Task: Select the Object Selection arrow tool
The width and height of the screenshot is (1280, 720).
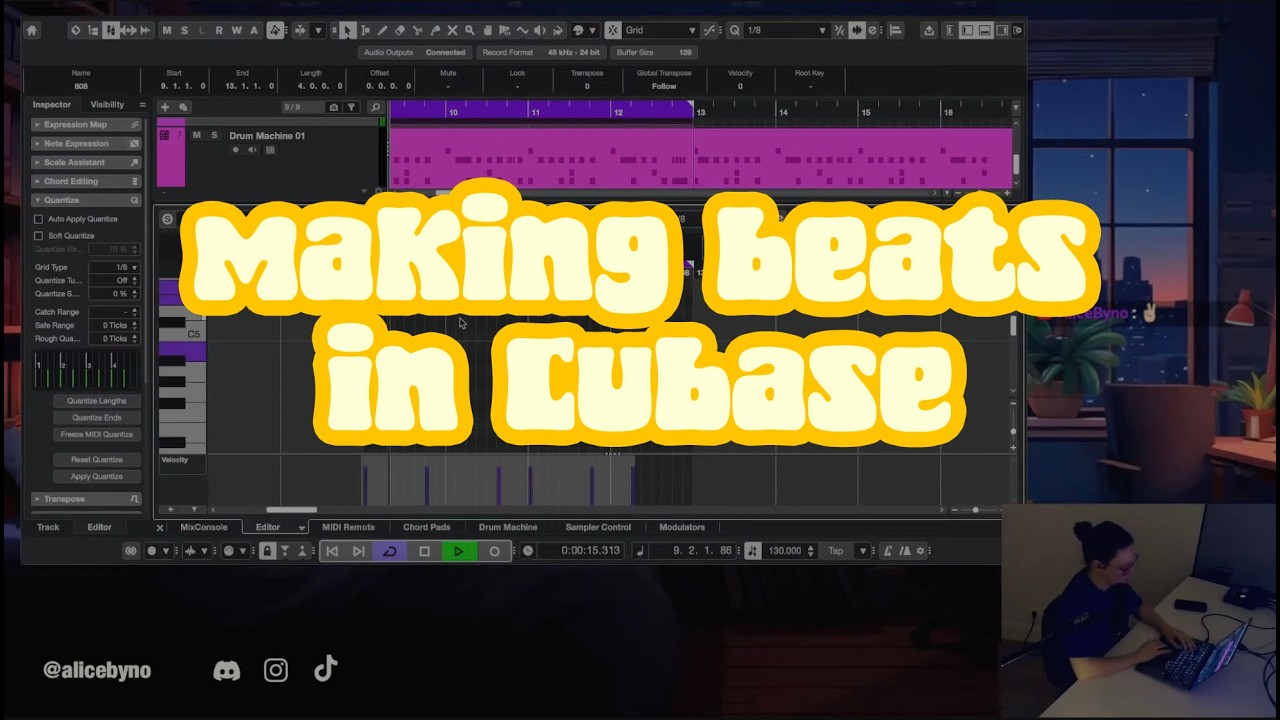Action: [x=347, y=30]
